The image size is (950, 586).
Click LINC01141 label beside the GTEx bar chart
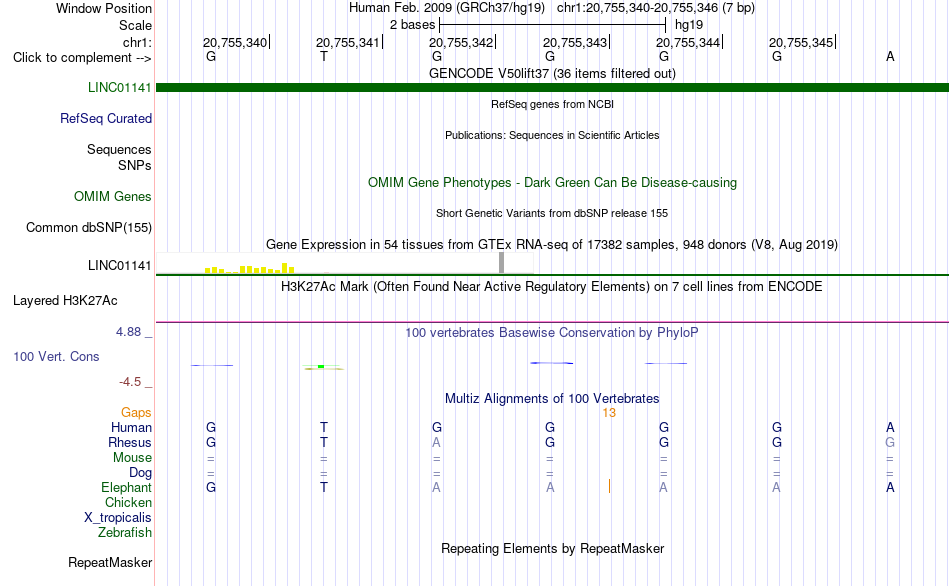pyautogui.click(x=119, y=265)
